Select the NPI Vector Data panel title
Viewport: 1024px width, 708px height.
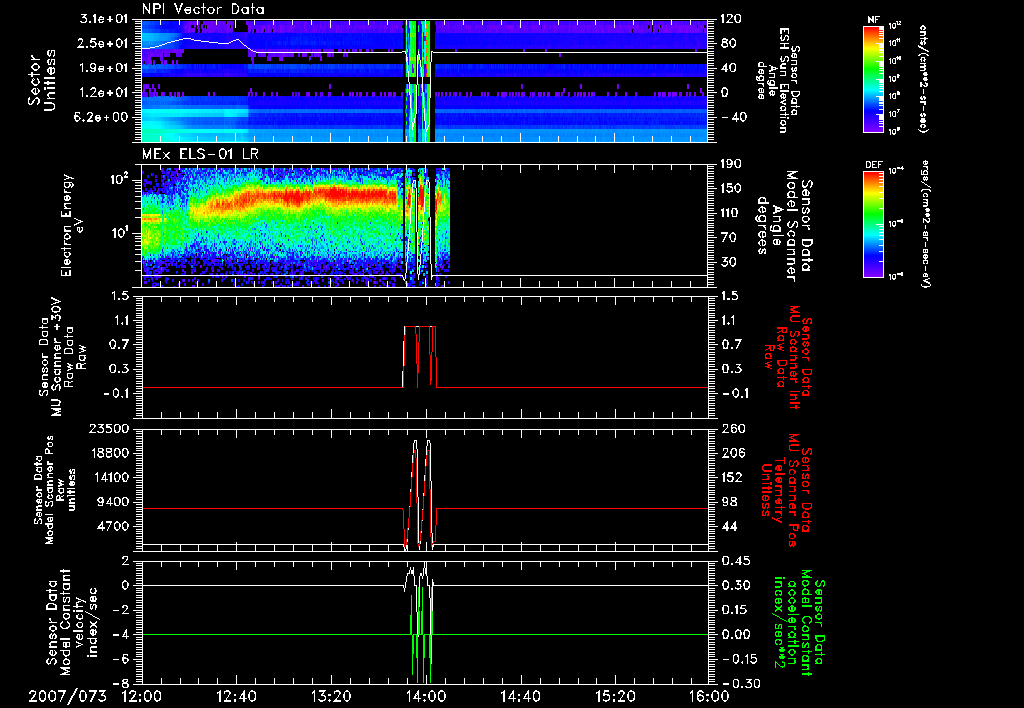(x=205, y=9)
